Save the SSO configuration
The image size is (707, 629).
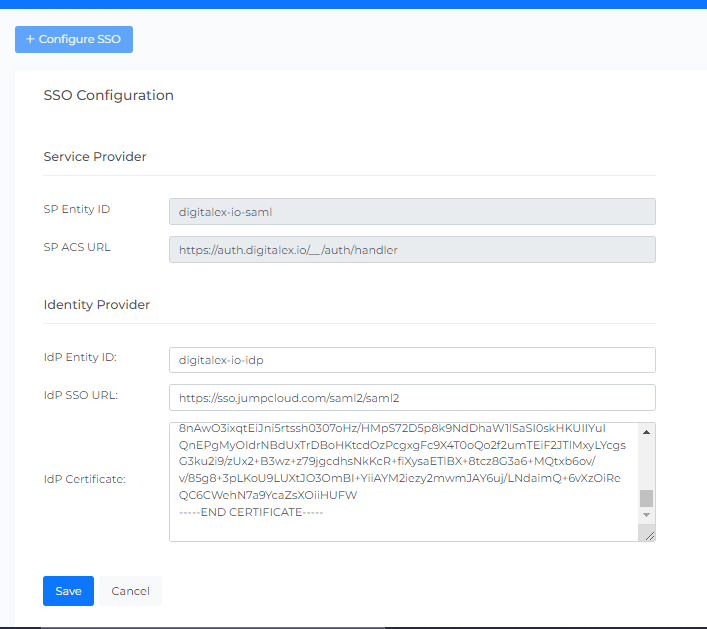coord(68,591)
